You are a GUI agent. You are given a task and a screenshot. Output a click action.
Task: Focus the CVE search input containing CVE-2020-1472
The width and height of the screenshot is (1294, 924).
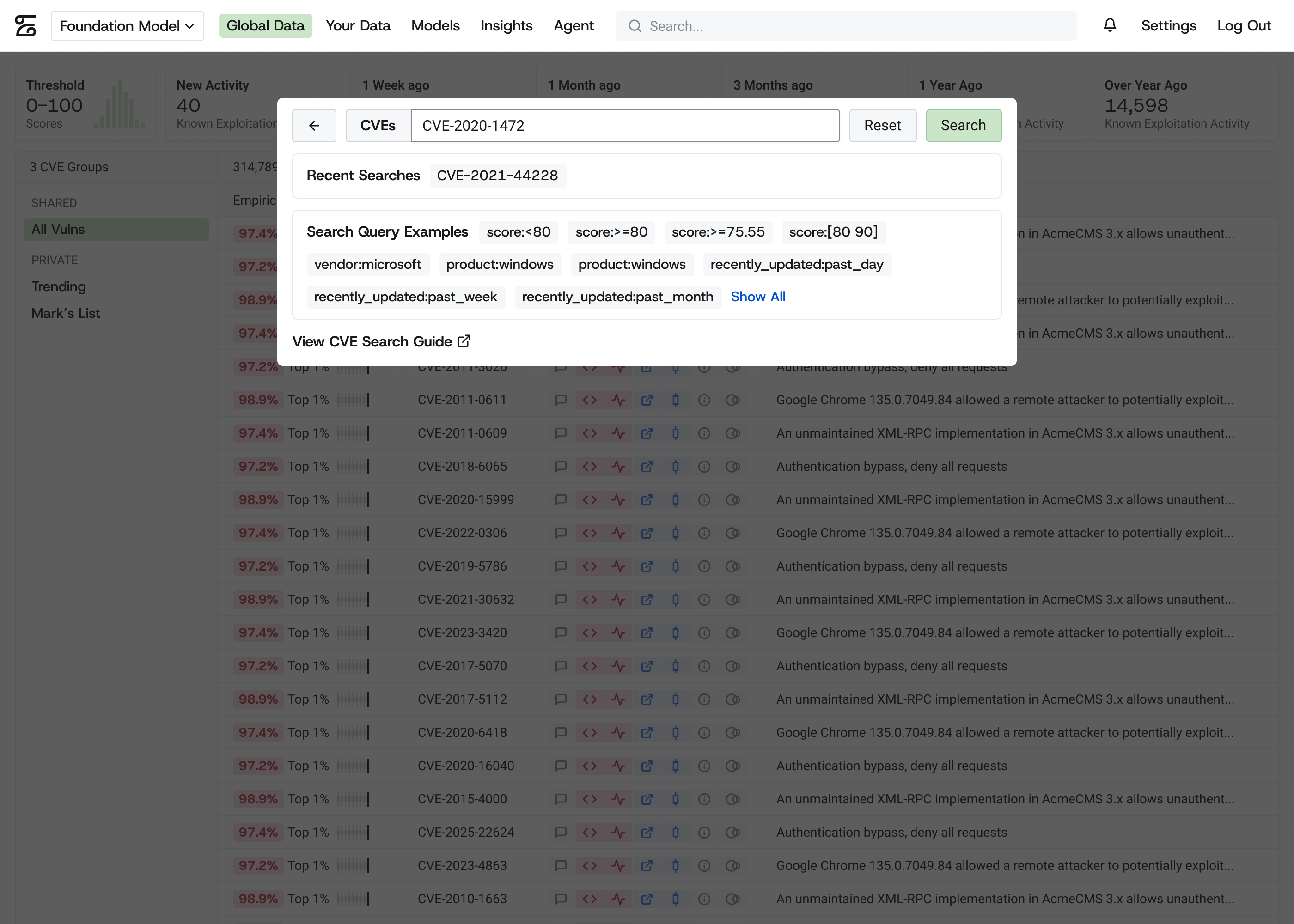[625, 125]
